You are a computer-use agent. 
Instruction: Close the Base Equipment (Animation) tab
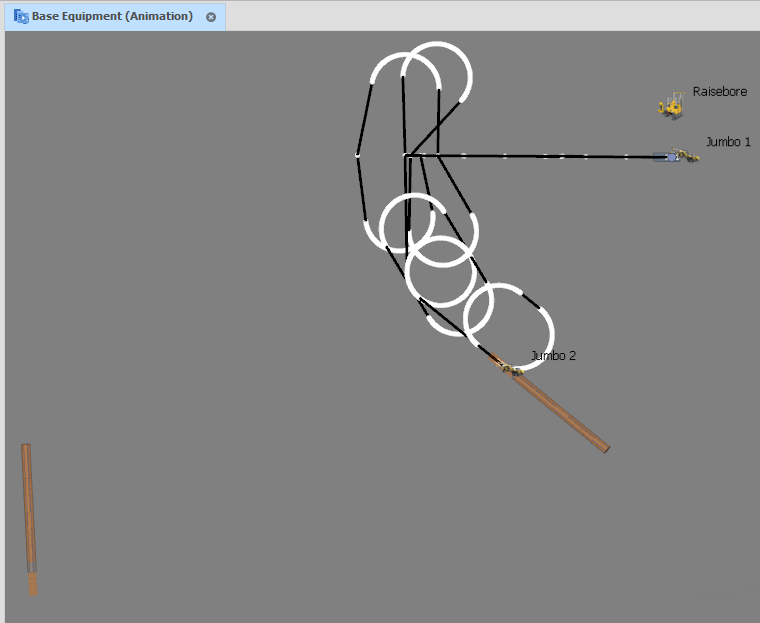tap(211, 17)
